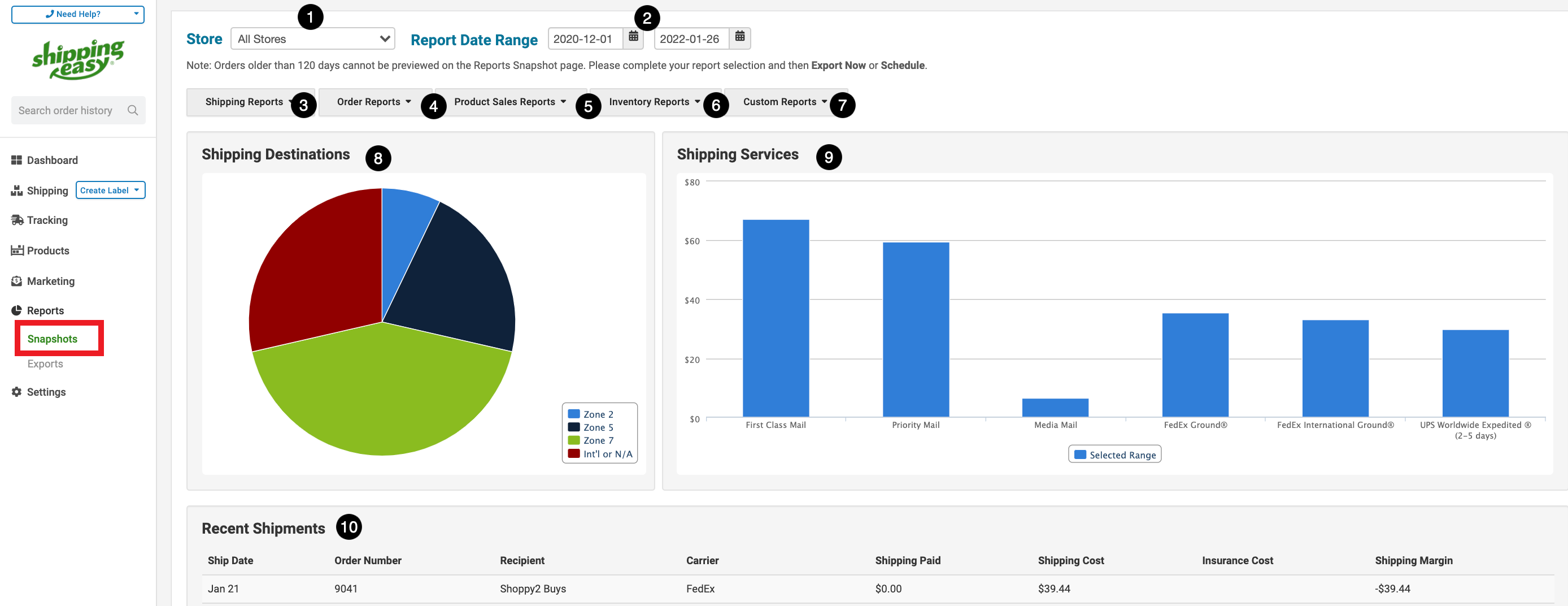Click the end date calendar icon

pos(739,38)
